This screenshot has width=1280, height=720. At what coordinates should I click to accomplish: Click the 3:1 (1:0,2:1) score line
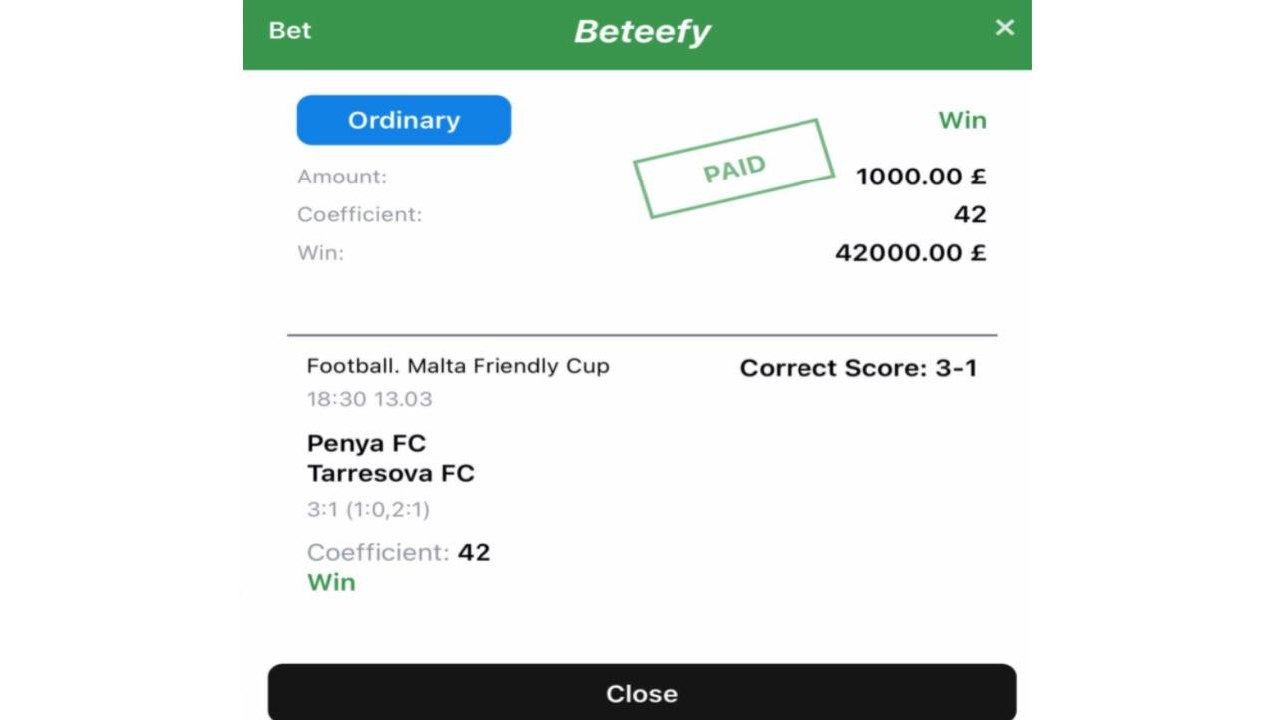pos(368,510)
